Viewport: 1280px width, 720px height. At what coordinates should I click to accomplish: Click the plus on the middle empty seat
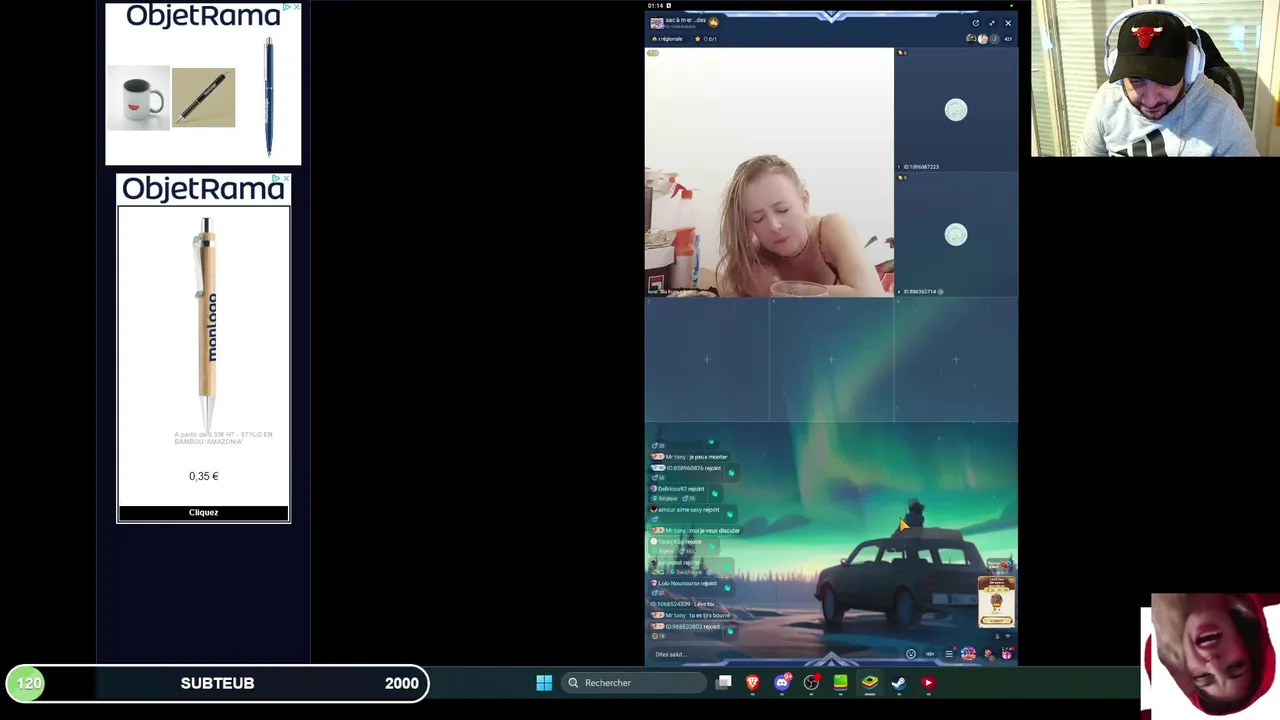pos(831,360)
